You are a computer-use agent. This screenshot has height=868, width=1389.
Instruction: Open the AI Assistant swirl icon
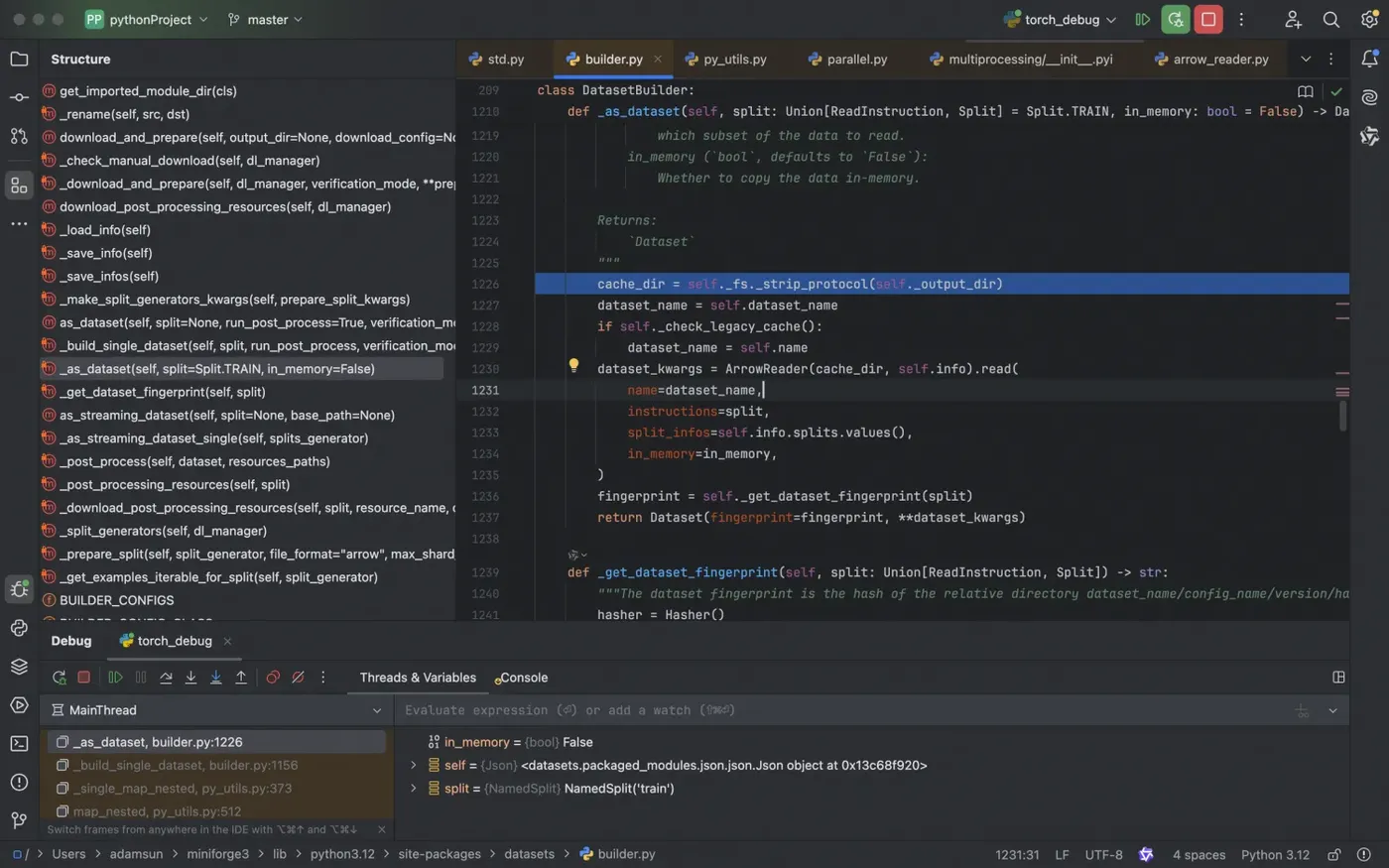click(1369, 97)
